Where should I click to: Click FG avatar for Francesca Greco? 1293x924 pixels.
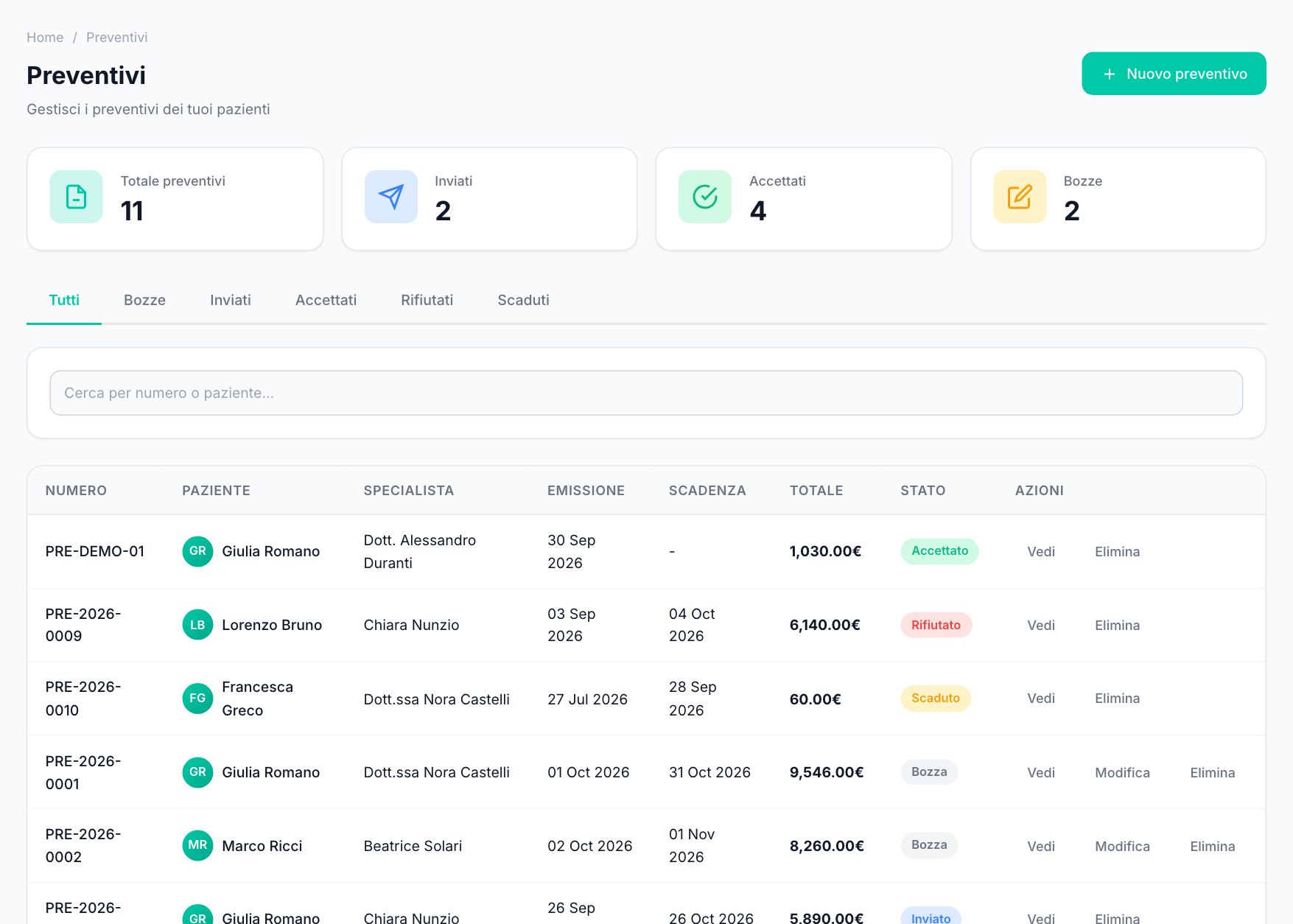pos(197,699)
